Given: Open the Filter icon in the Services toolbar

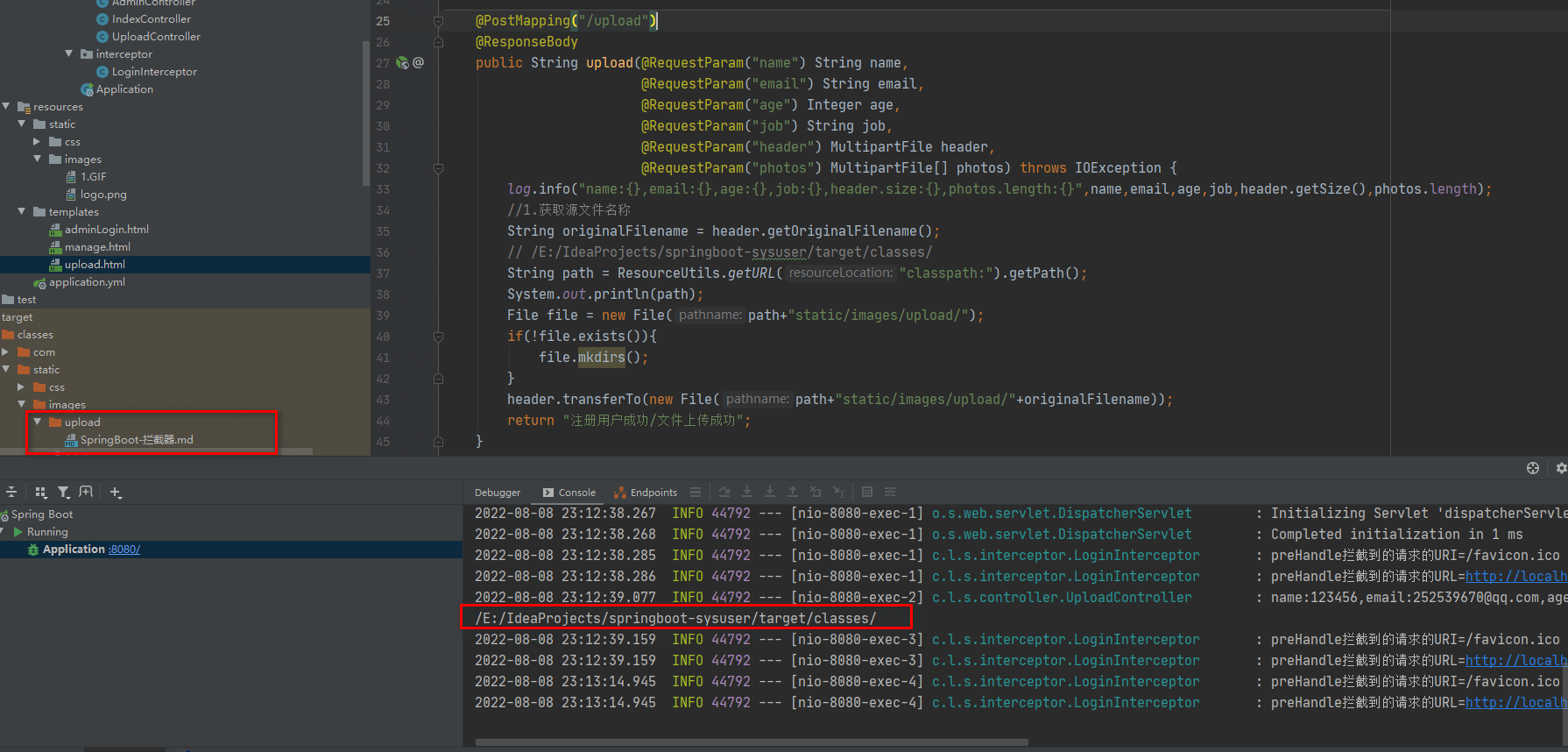Looking at the screenshot, I should pos(64,493).
